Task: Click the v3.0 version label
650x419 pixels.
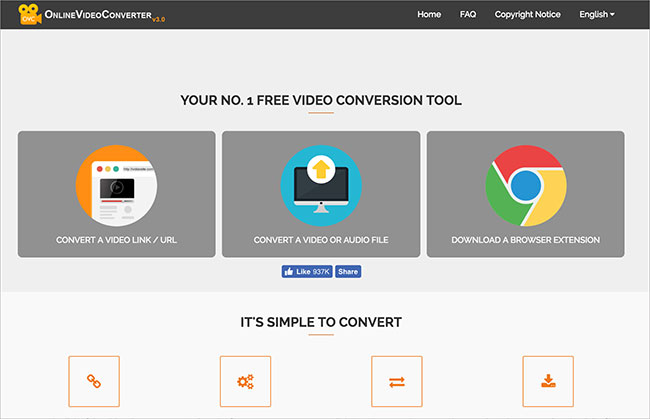Action: coord(158,19)
